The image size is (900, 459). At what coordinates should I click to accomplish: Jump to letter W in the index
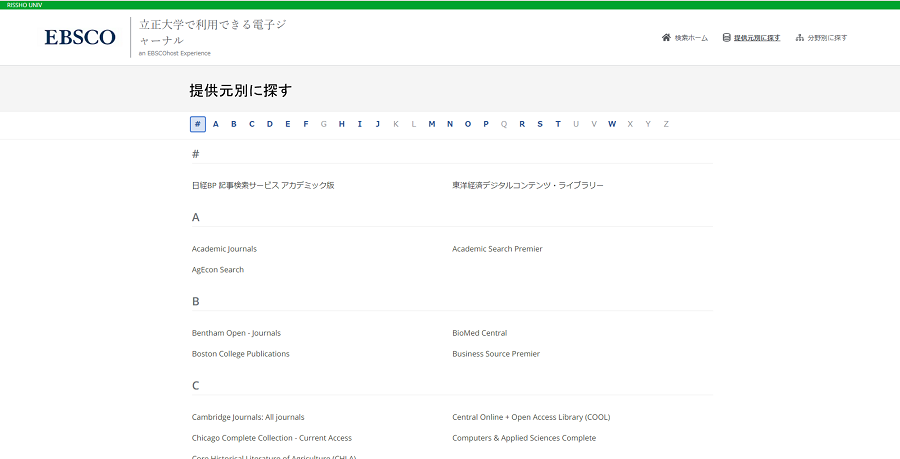pyautogui.click(x=612, y=124)
